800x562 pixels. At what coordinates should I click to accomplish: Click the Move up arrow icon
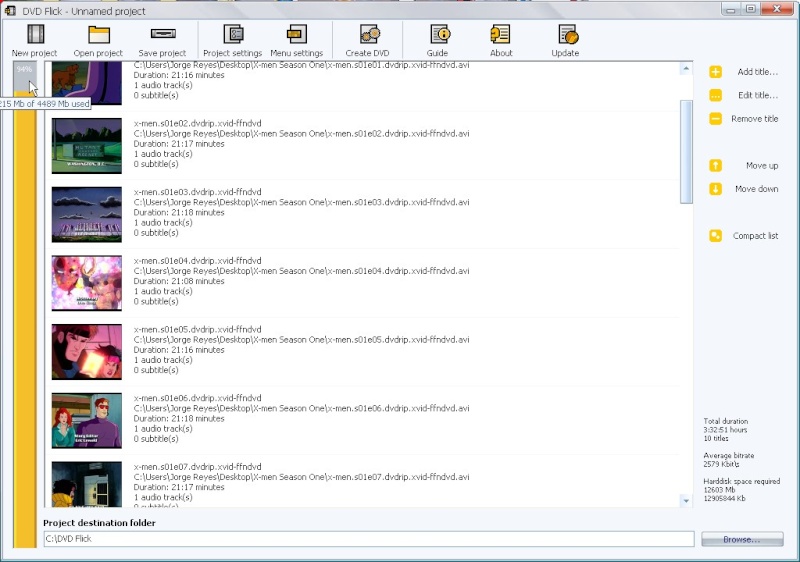(715, 166)
